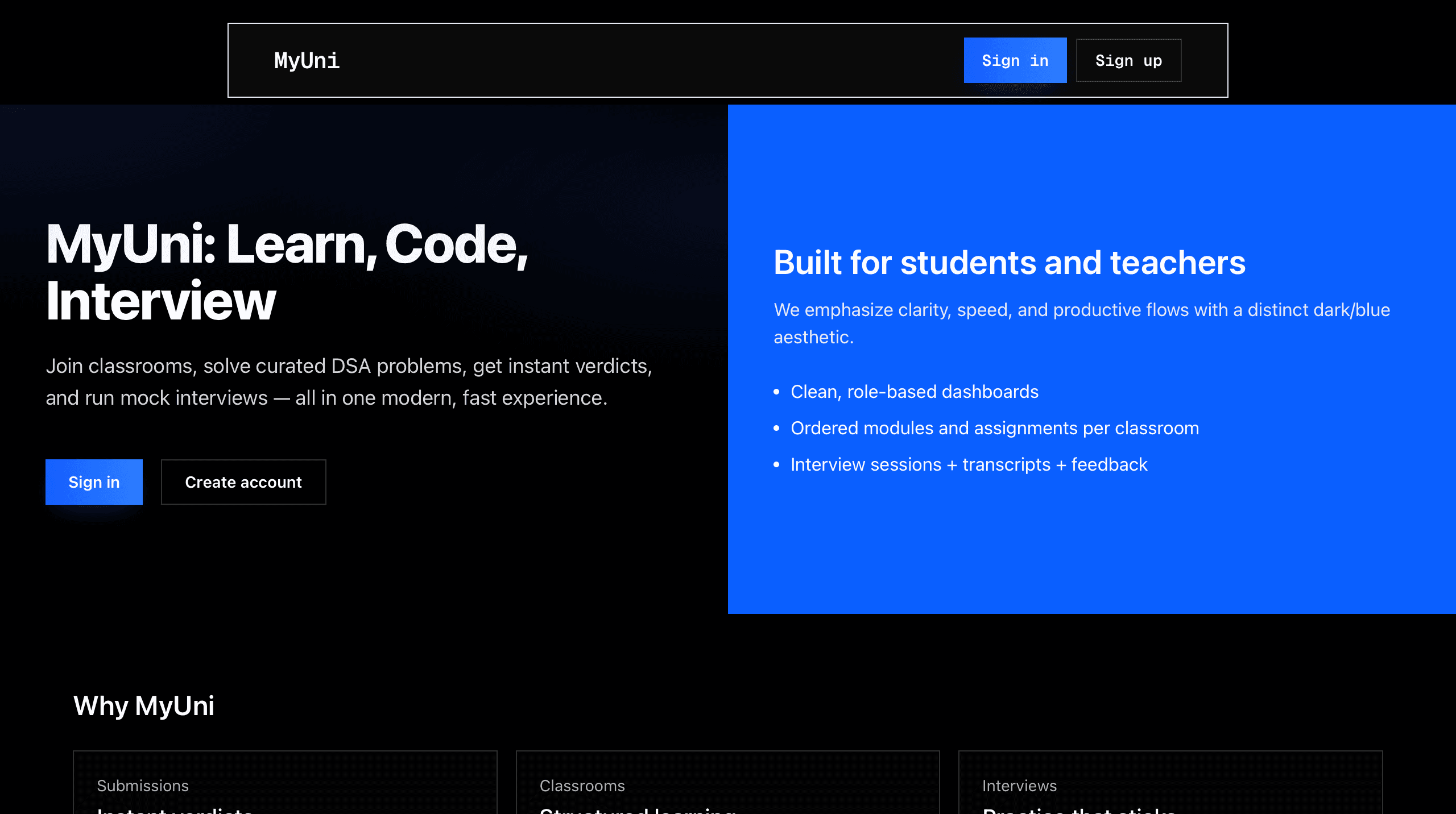Click the 'Why MyUni' section heading
The height and width of the screenshot is (814, 1456).
(x=144, y=705)
